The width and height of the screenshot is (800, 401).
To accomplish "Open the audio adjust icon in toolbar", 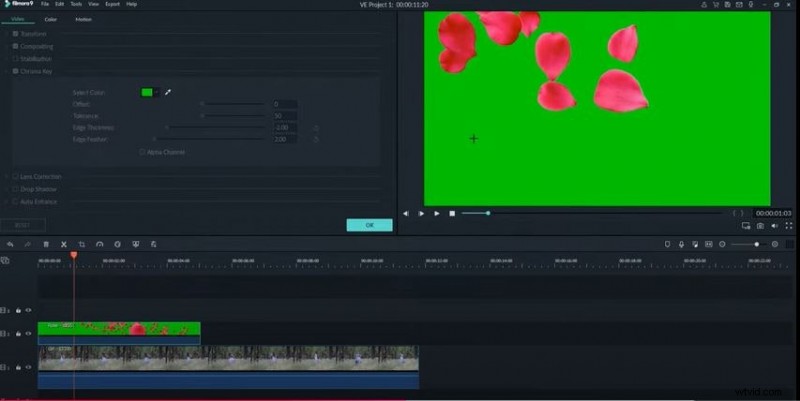I will pyautogui.click(x=154, y=244).
